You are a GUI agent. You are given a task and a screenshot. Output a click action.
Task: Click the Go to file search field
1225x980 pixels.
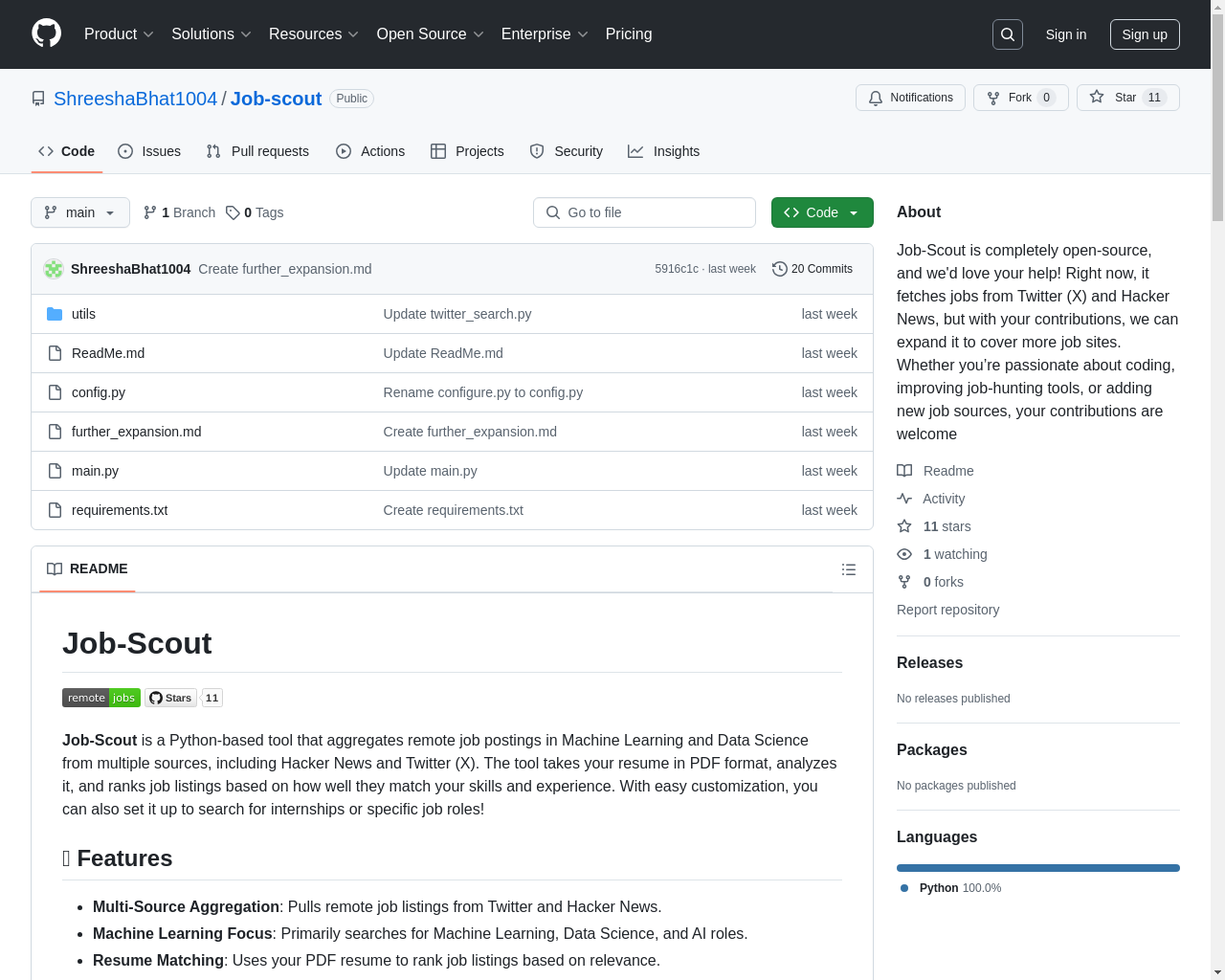pyautogui.click(x=644, y=212)
